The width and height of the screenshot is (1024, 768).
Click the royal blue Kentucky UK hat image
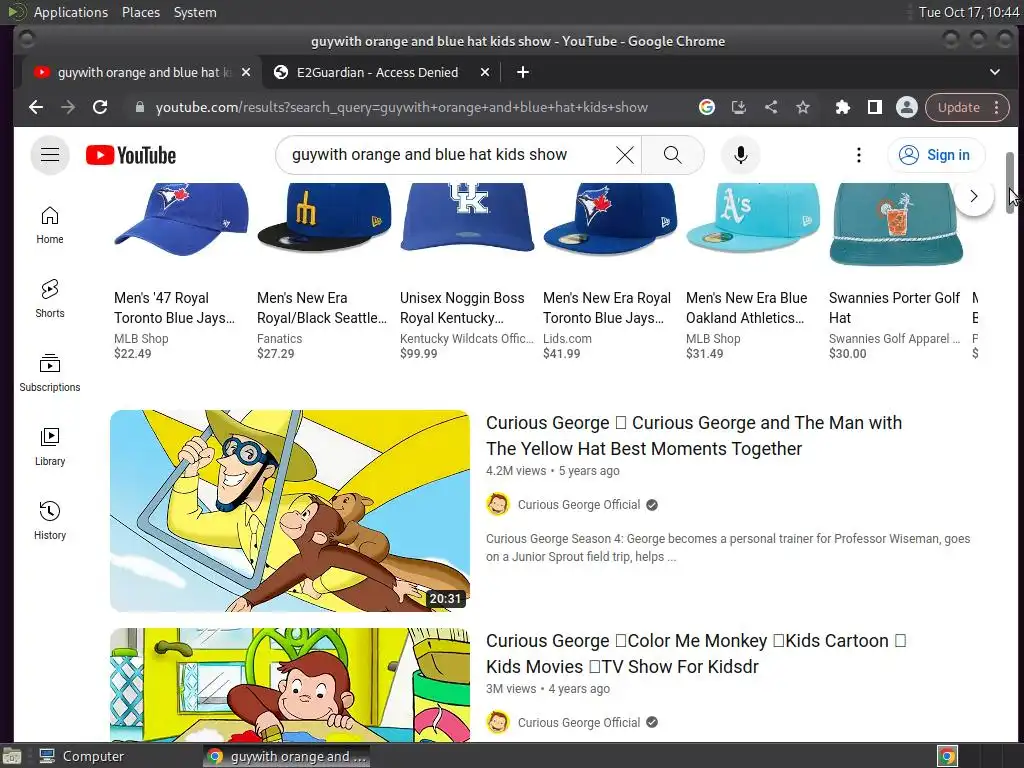coord(467,217)
